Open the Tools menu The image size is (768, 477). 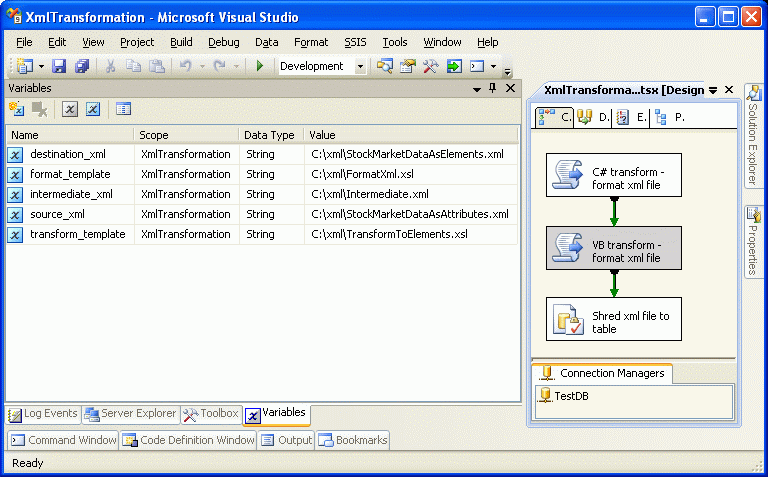click(395, 43)
